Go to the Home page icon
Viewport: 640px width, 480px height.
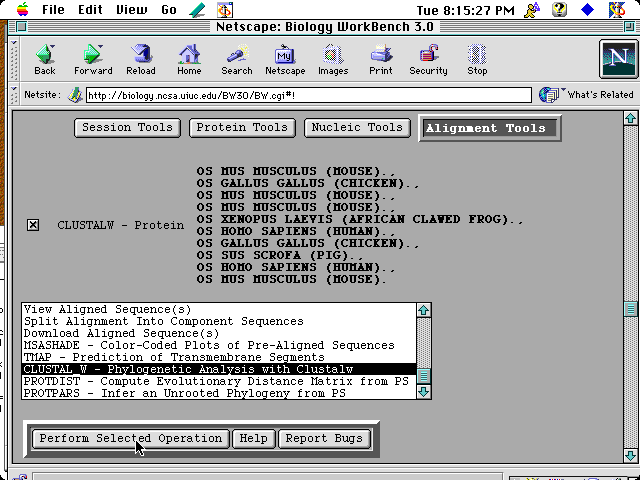[189, 59]
